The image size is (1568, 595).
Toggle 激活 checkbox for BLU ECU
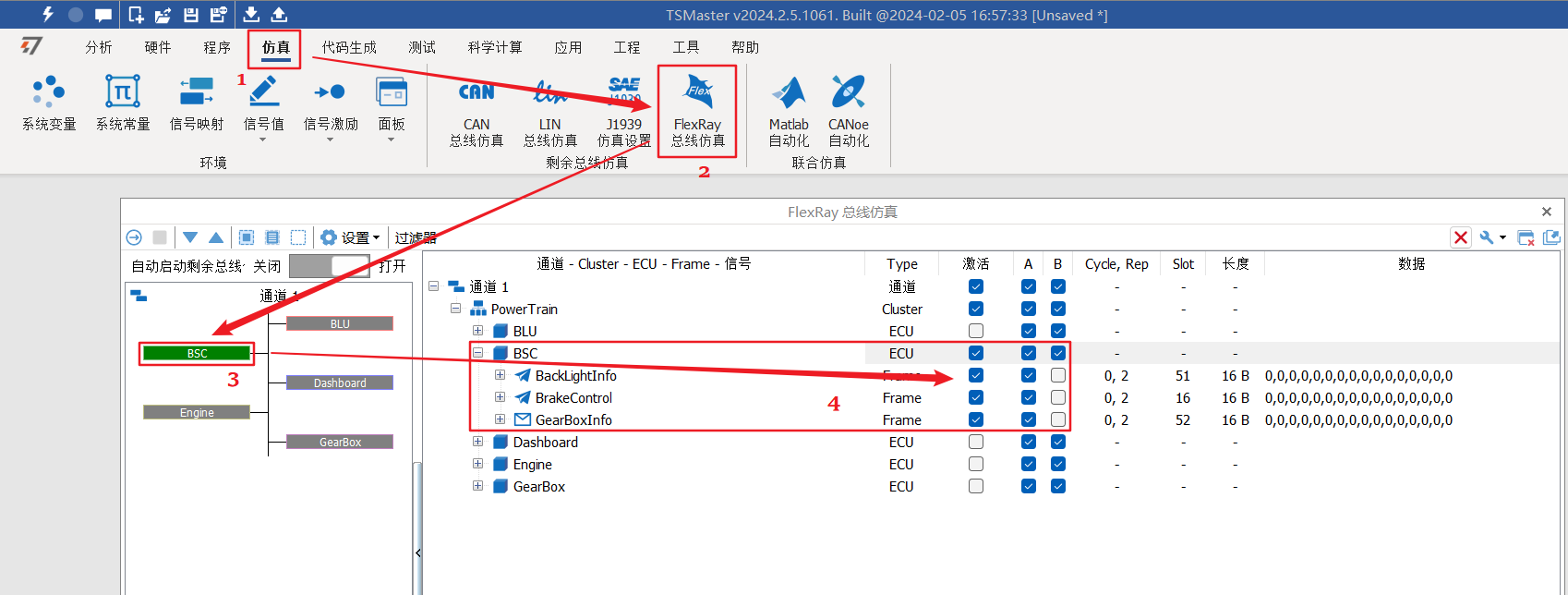tap(976, 331)
